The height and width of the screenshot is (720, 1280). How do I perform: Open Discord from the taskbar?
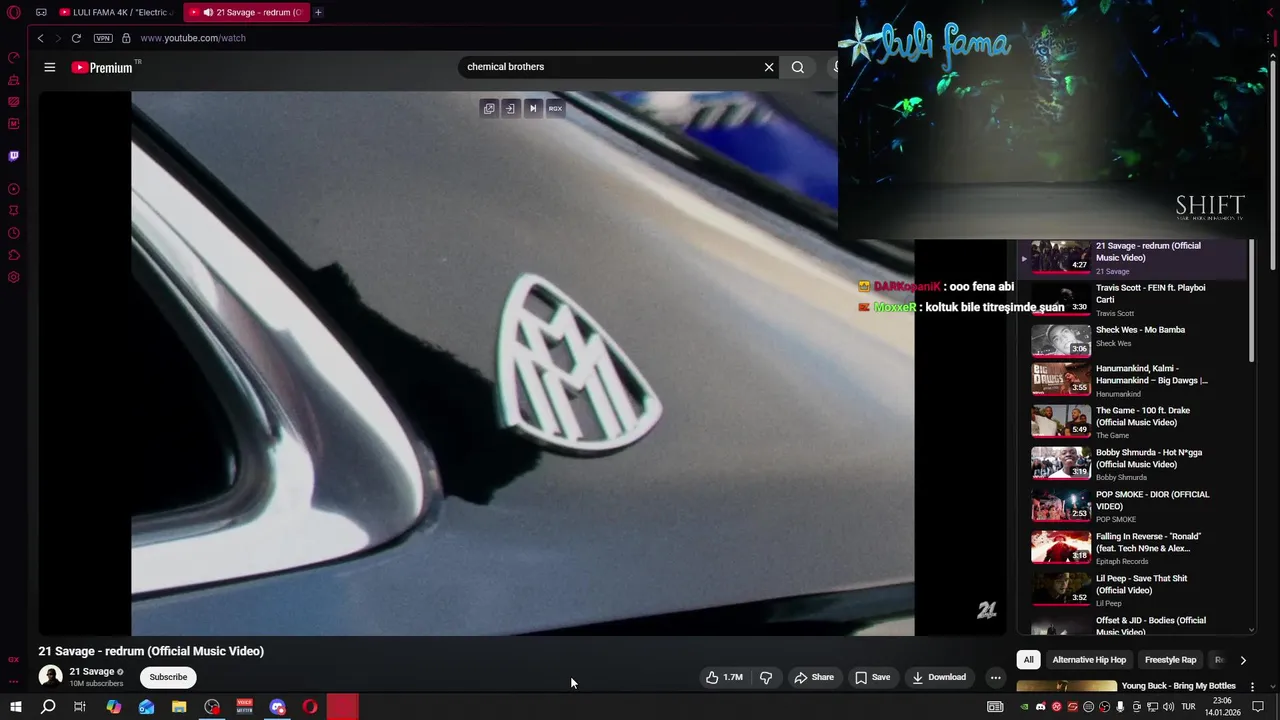278,707
